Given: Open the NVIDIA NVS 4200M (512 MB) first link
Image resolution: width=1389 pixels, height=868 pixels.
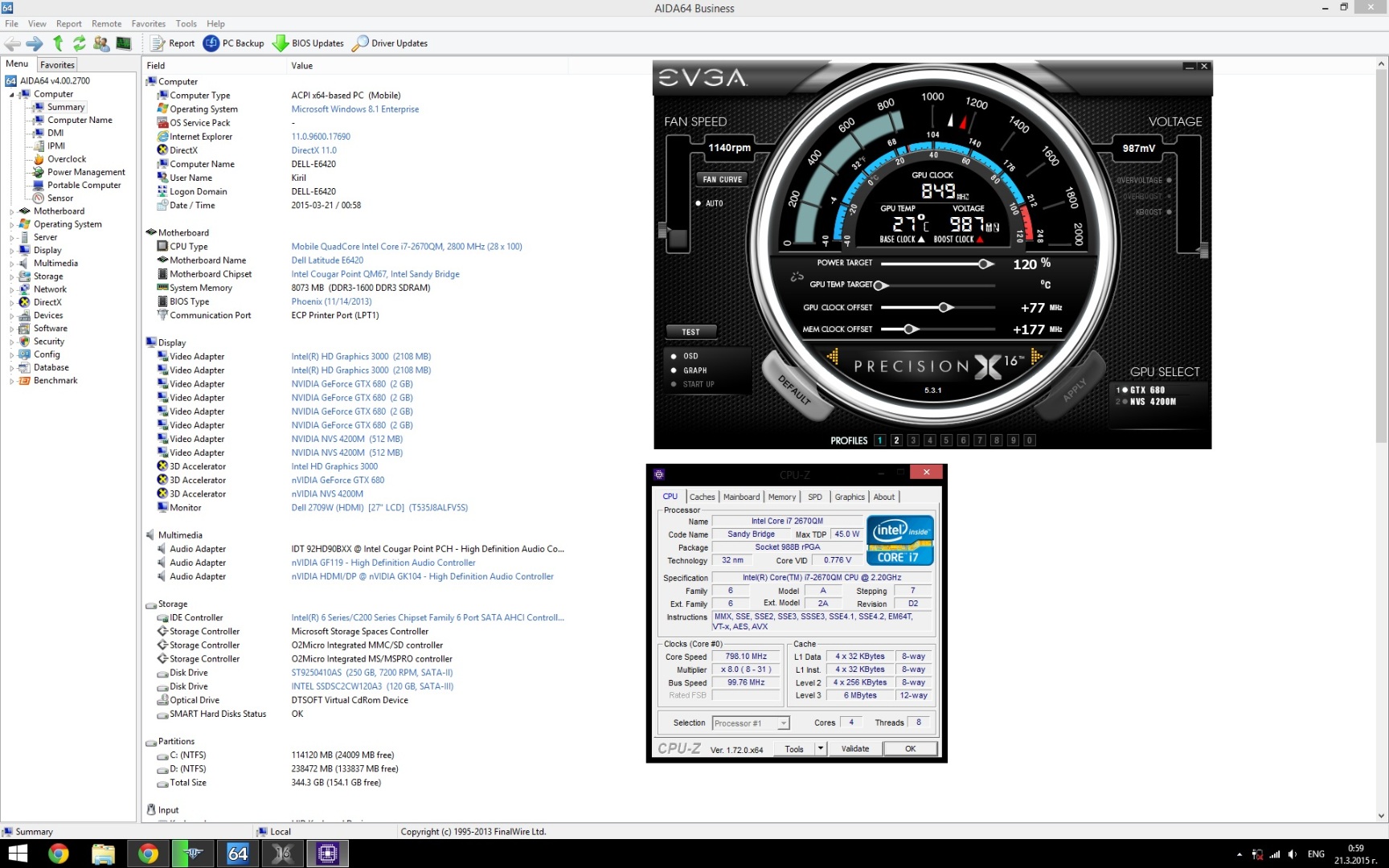Looking at the screenshot, I should pos(346,439).
